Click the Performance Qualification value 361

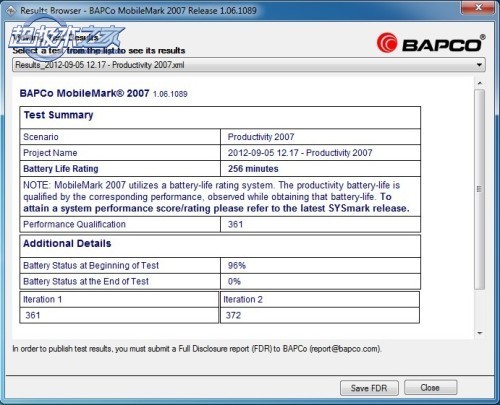(235, 224)
